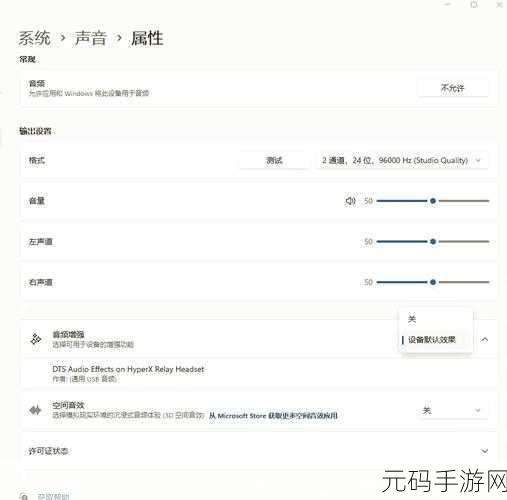
Task: Click the audio enhancement icon
Action: click(x=36, y=339)
